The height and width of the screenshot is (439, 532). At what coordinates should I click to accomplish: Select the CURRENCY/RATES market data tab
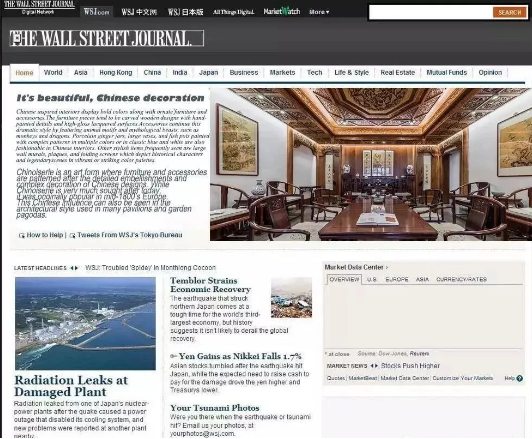pyautogui.click(x=461, y=279)
